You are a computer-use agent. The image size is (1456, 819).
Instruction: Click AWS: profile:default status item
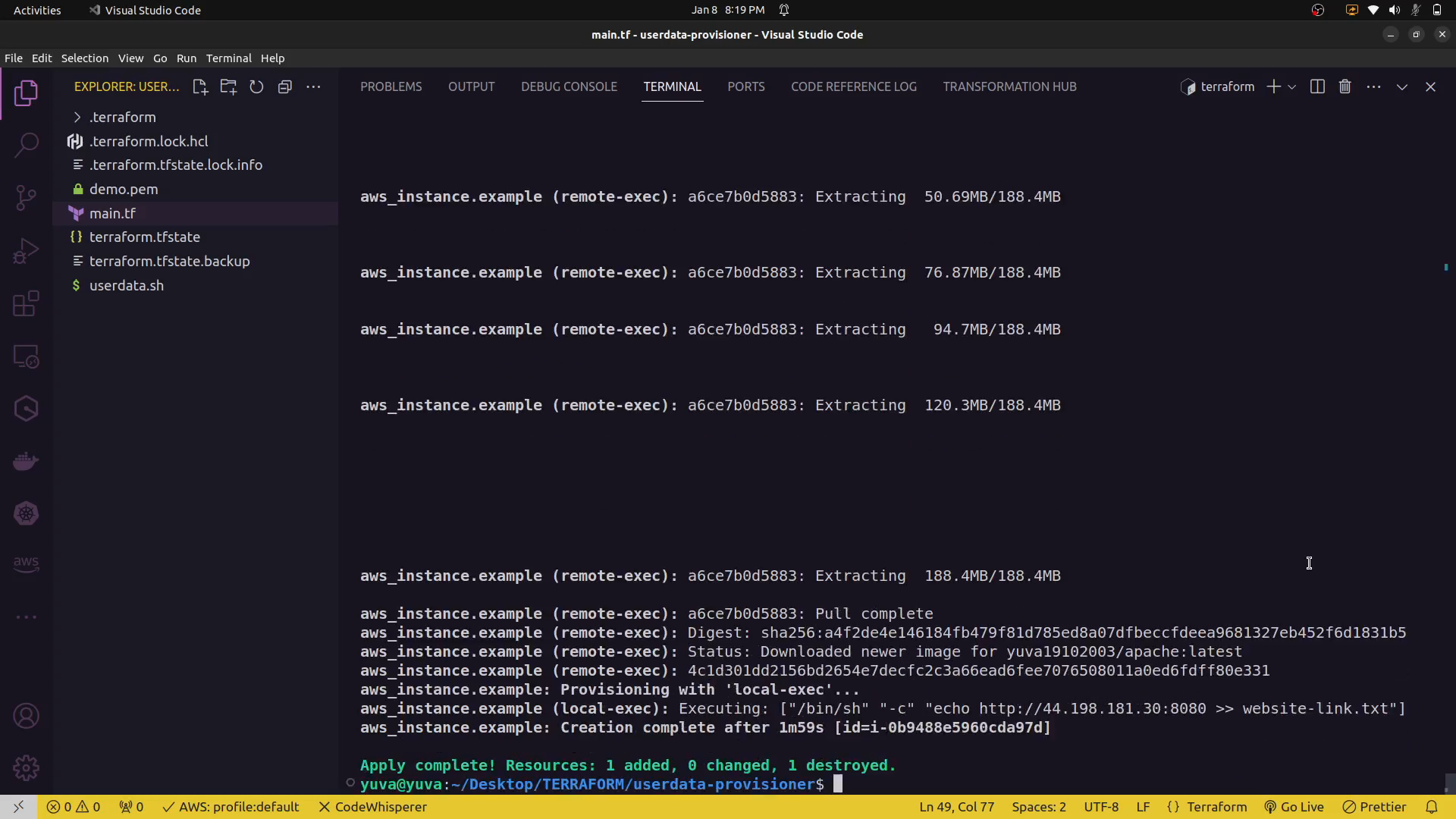coord(231,807)
